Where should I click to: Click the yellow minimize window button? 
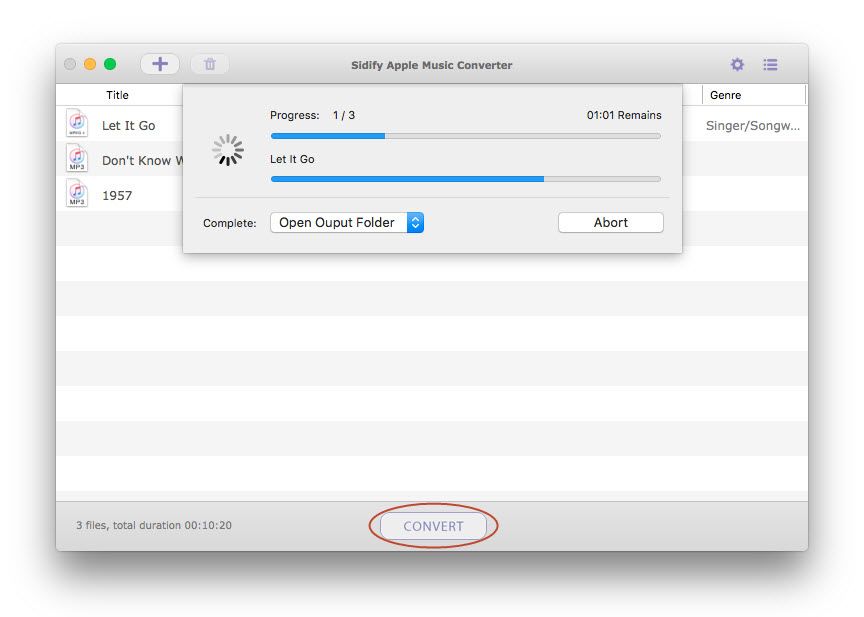pyautogui.click(x=90, y=64)
